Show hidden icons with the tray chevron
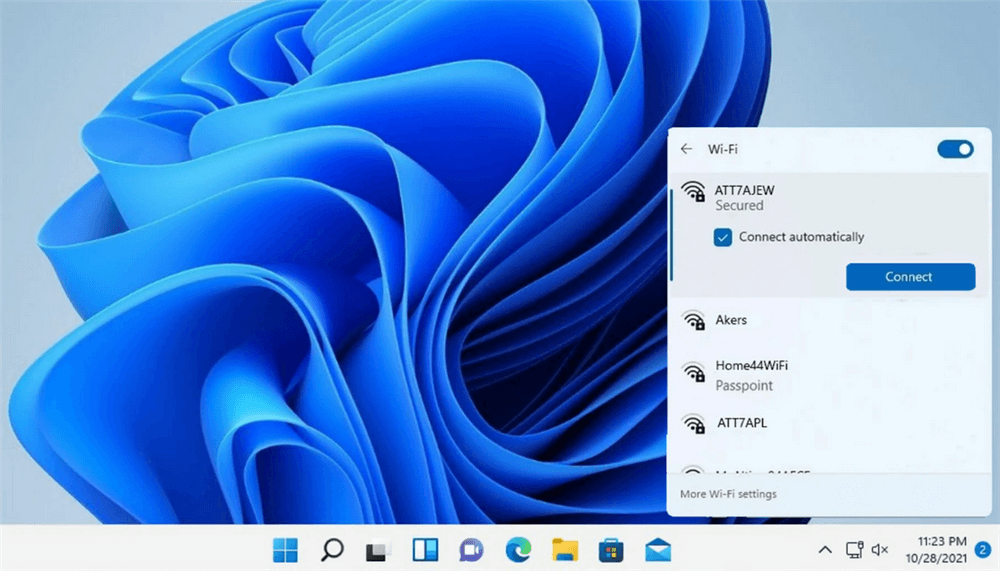The width and height of the screenshot is (1000, 571). click(x=825, y=549)
